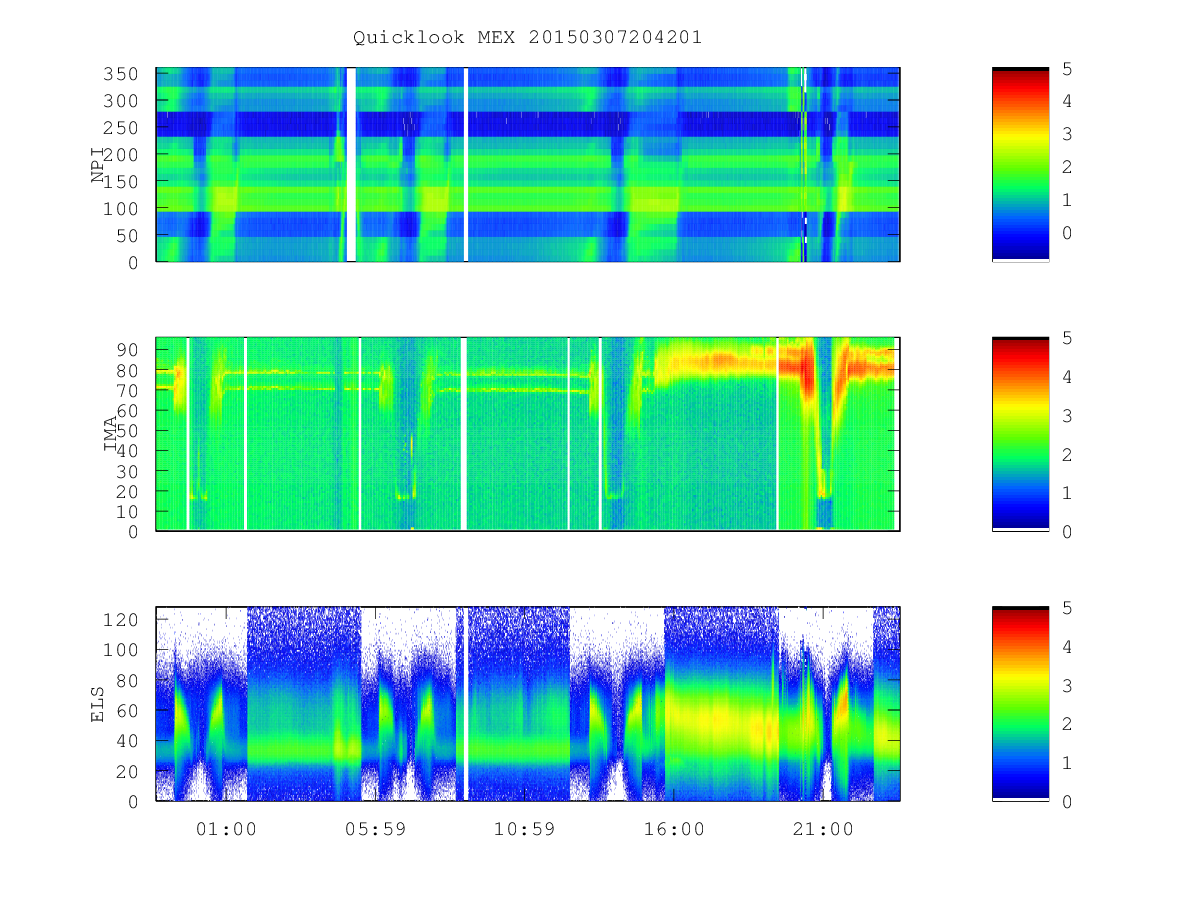Click the 3 label on NPI color bar

click(x=1067, y=134)
